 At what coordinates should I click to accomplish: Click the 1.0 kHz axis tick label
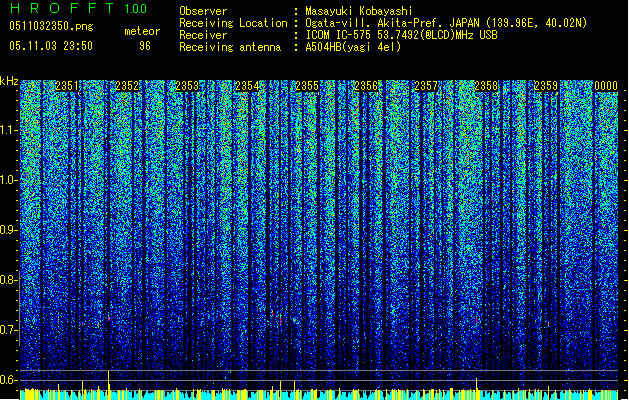[9, 180]
